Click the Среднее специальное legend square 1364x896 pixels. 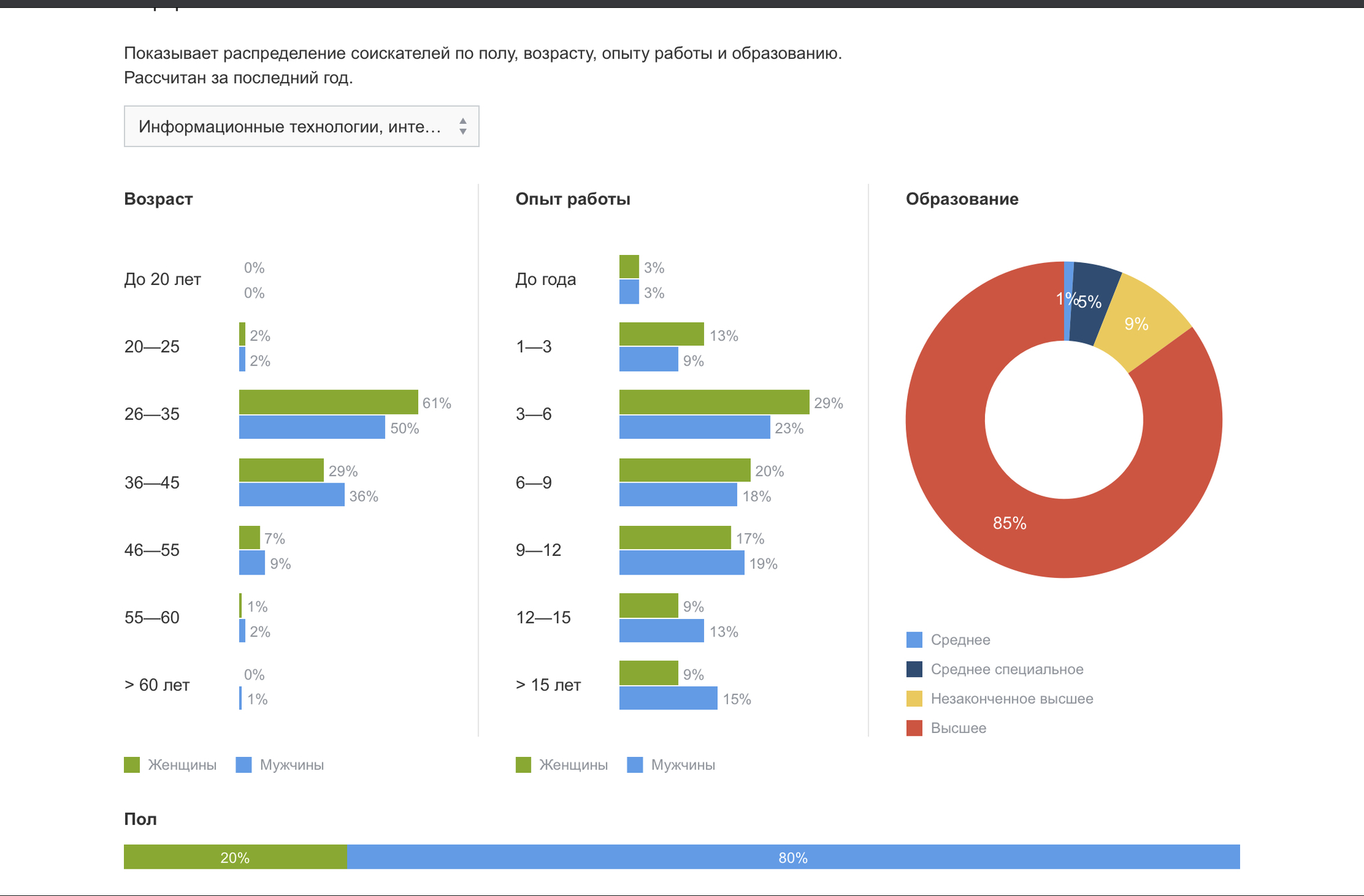914,669
